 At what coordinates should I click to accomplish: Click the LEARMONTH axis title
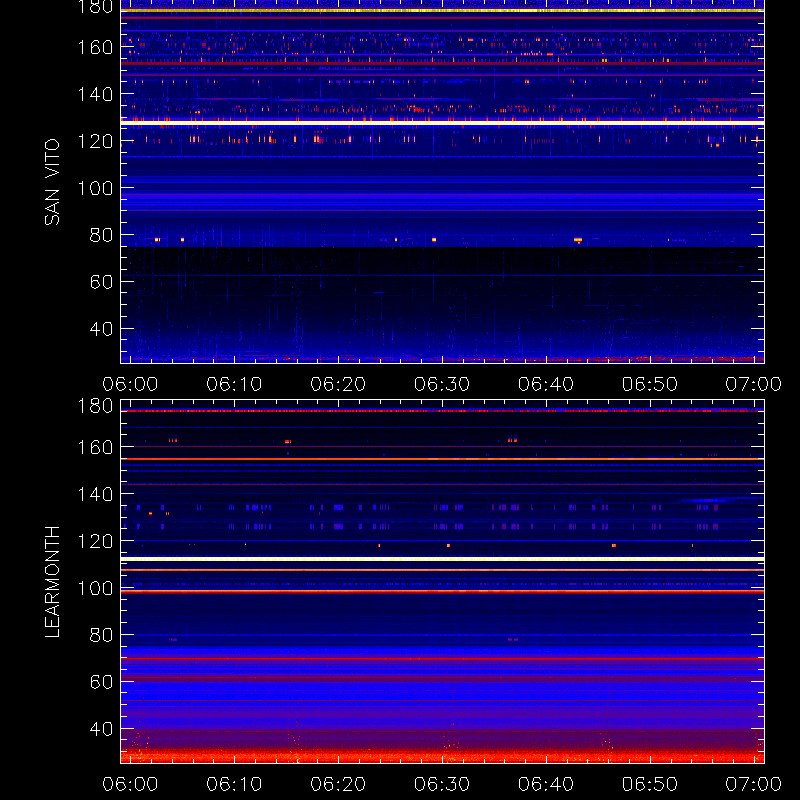[52, 582]
